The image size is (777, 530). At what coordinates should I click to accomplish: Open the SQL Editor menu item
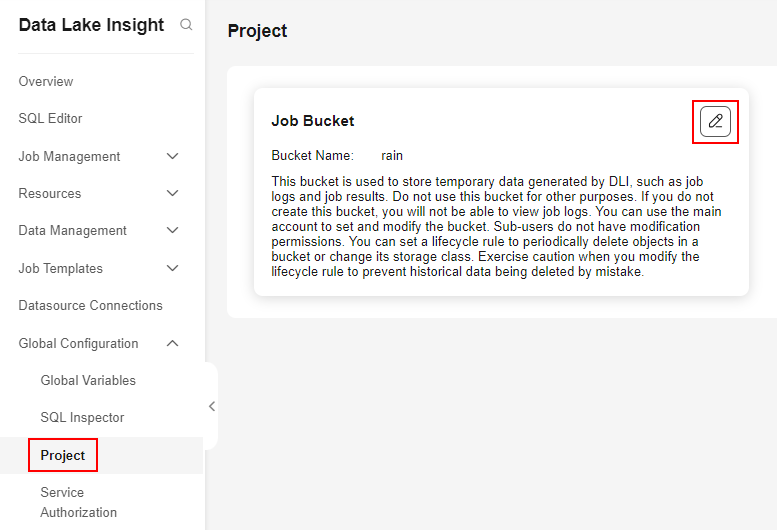point(50,118)
